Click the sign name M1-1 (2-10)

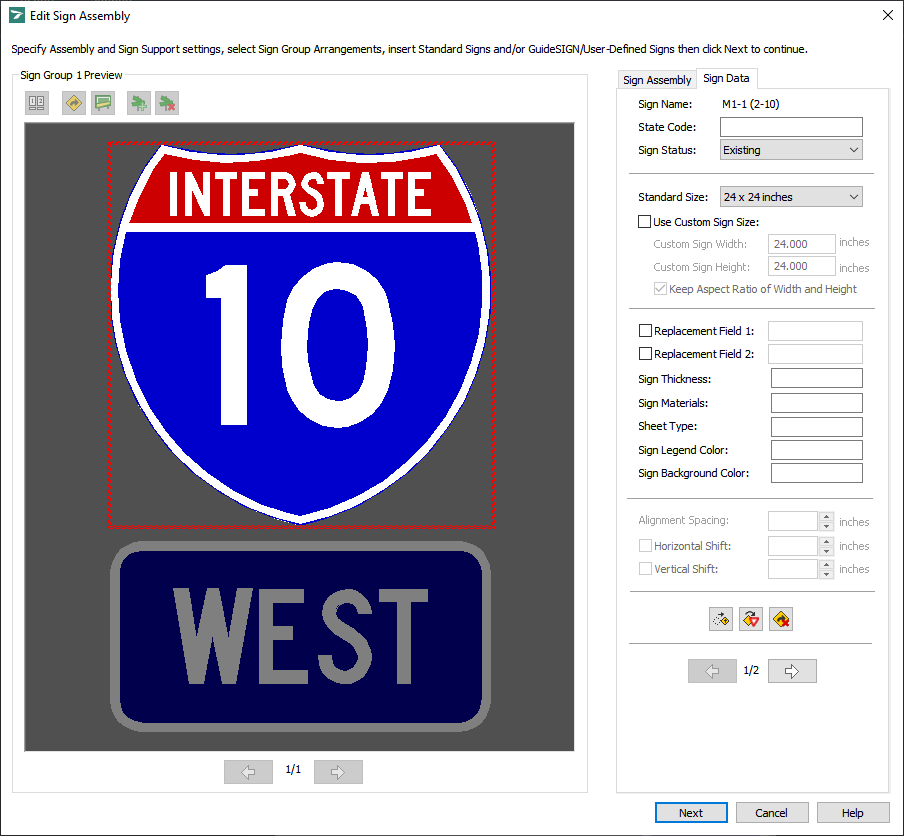tap(751, 104)
